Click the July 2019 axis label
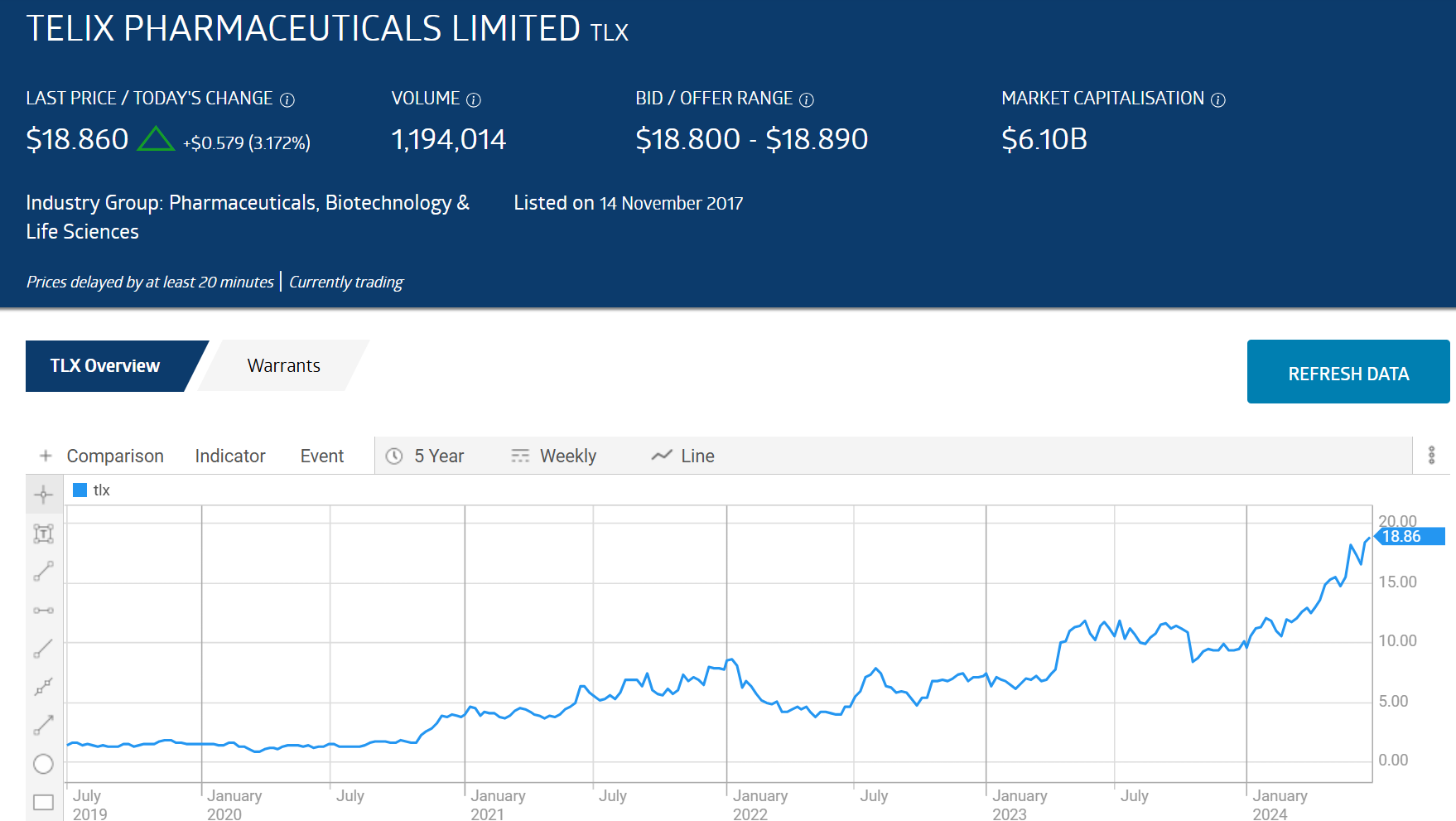Screen dimensions: 1456x821 [x=89, y=804]
